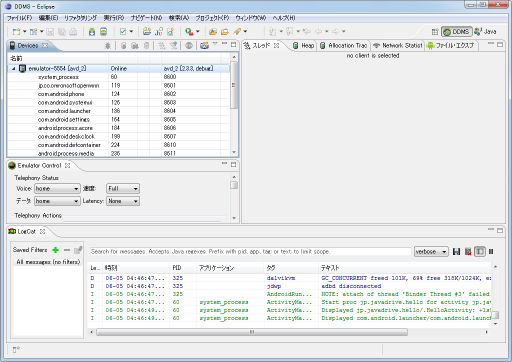
Task: Open the Latency dropdown set to None
Action: coord(123,201)
